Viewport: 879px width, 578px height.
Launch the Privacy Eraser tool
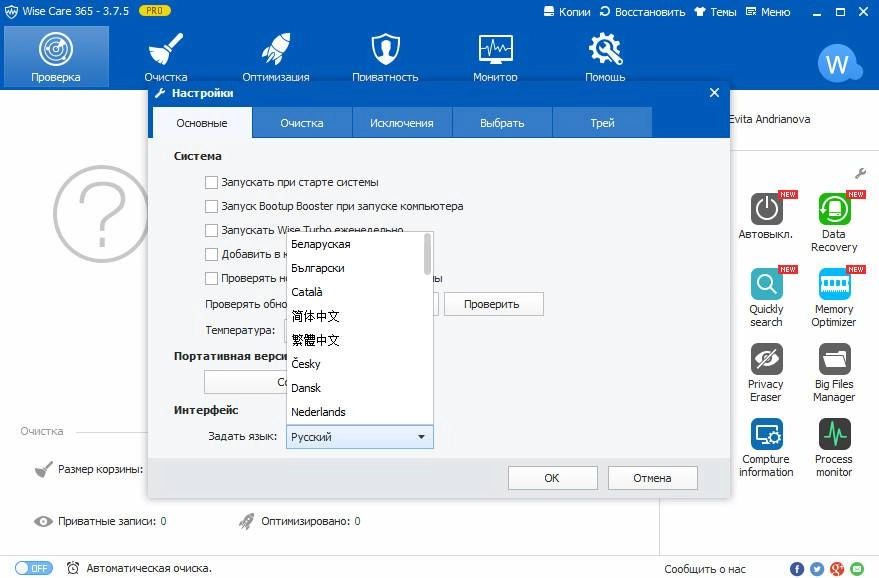tap(766, 373)
